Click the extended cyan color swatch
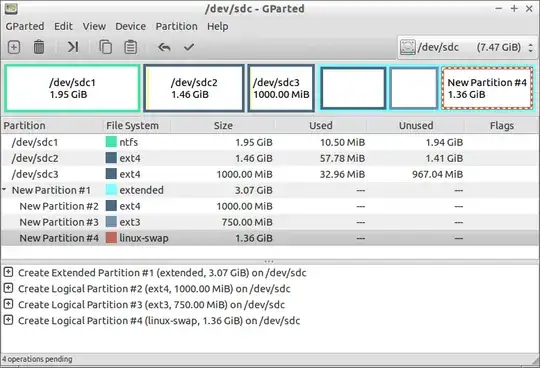The width and height of the screenshot is (540, 368). [x=111, y=190]
